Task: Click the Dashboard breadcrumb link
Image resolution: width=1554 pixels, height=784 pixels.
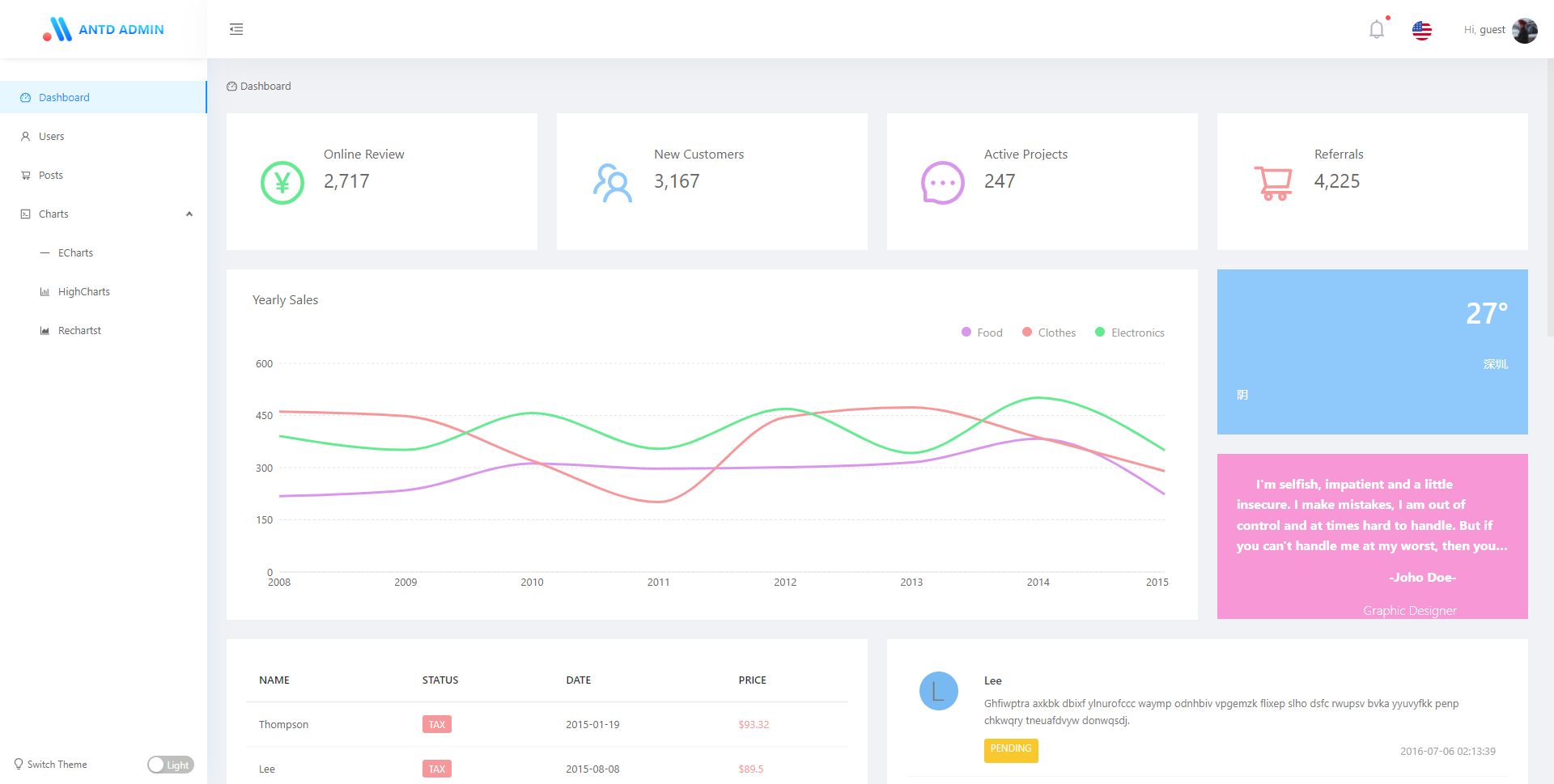Action: tap(265, 87)
